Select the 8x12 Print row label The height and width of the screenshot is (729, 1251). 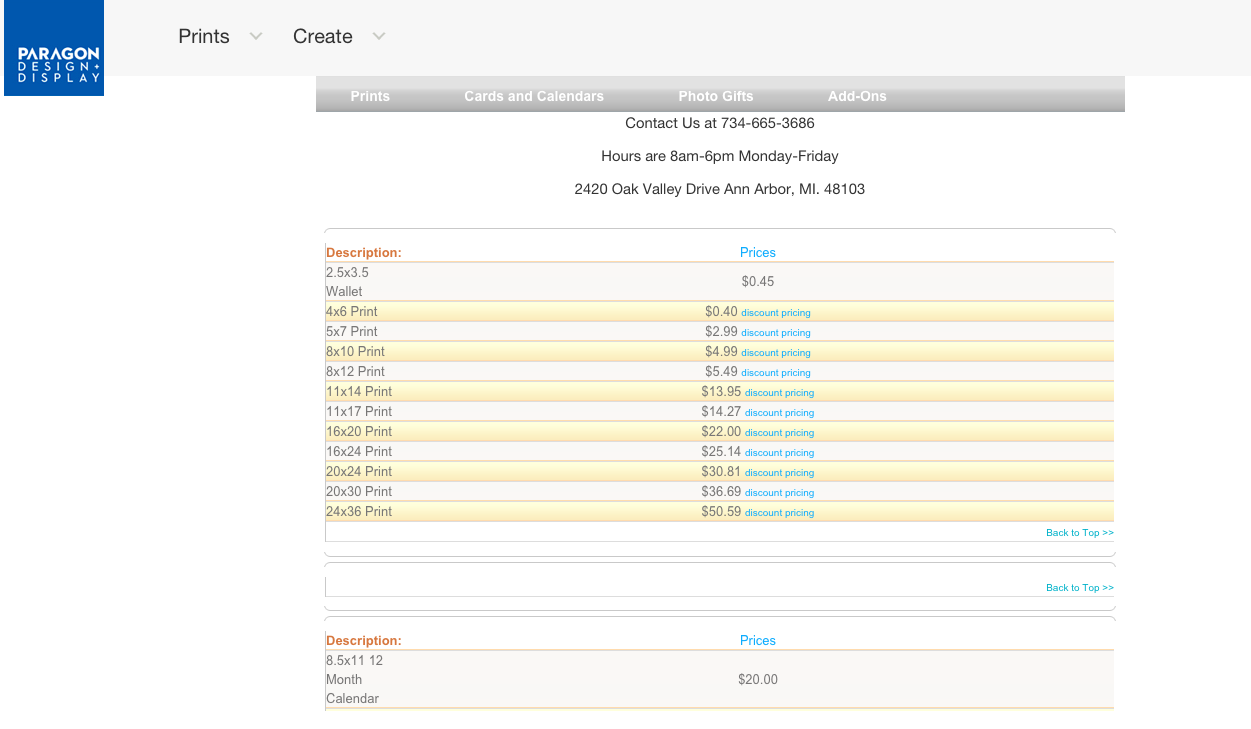click(x=355, y=372)
